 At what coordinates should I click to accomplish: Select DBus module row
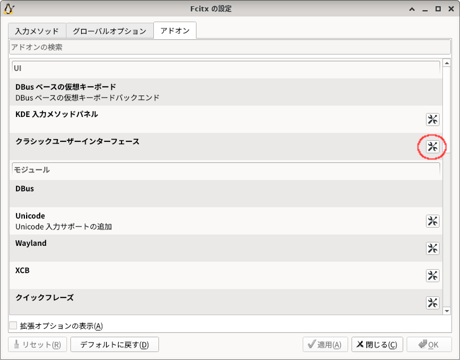point(226,194)
